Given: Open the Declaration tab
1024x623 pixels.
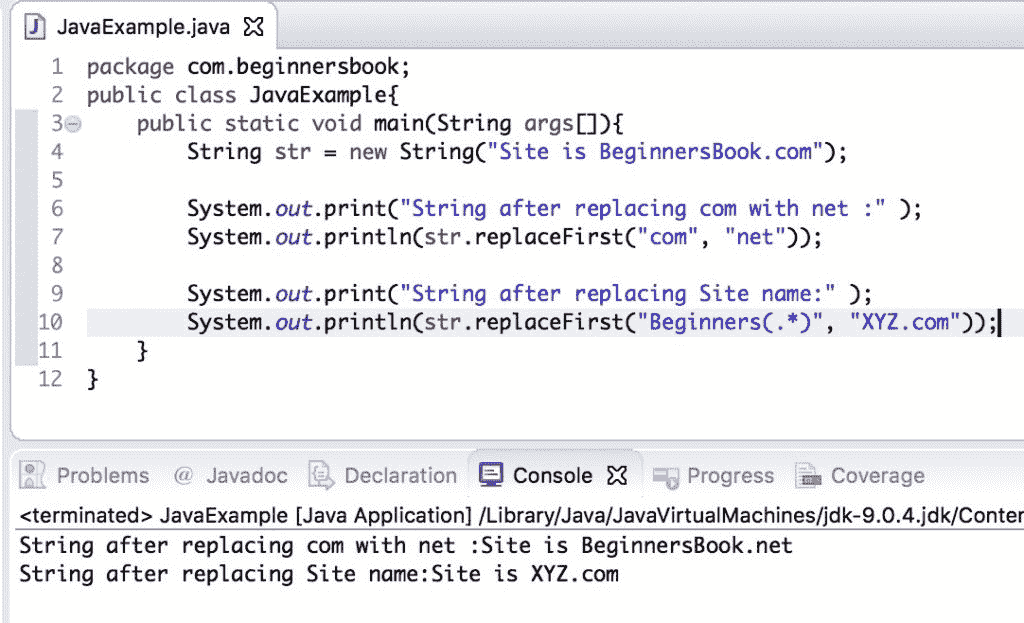Looking at the screenshot, I should tap(400, 475).
